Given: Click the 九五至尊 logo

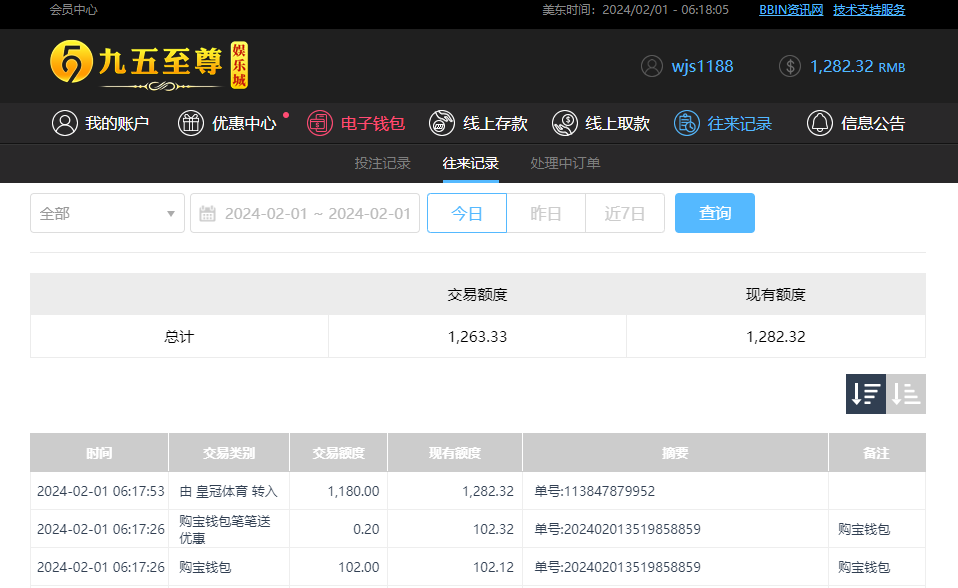Looking at the screenshot, I should coord(149,65).
